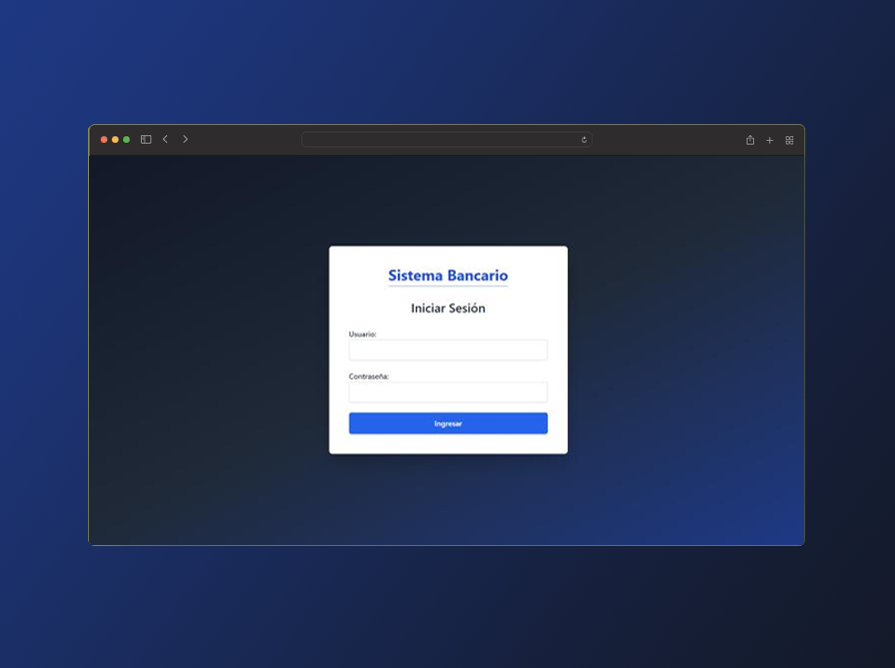The image size is (895, 668).
Task: Show the tab overview grid
Action: coord(789,140)
